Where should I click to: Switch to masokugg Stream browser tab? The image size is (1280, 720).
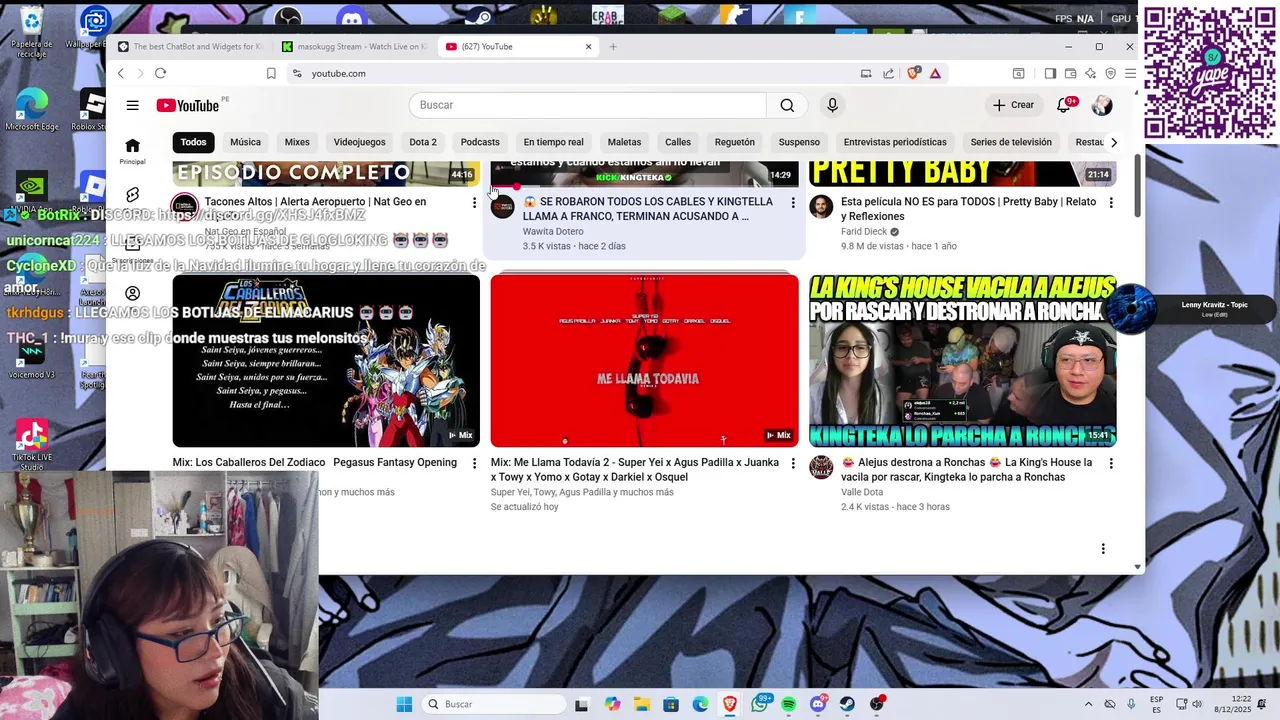pos(354,47)
